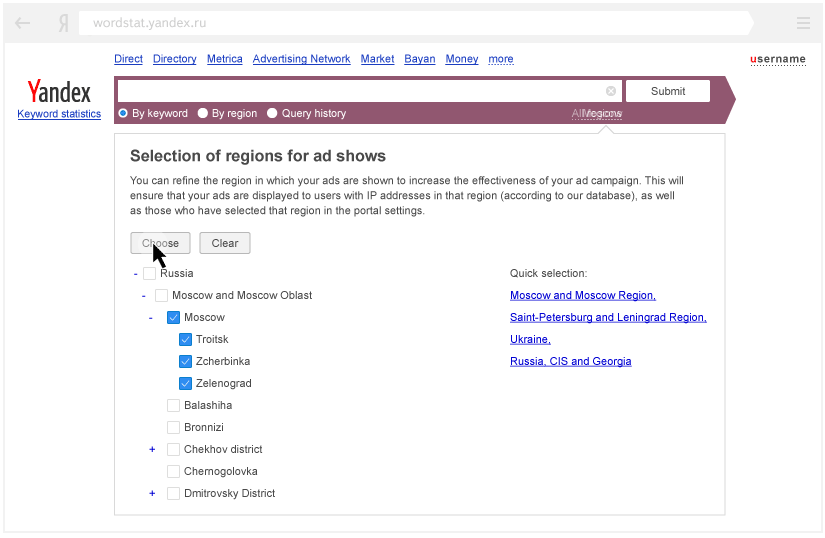
Task: Click the Troitsk region label
Action: click(212, 340)
